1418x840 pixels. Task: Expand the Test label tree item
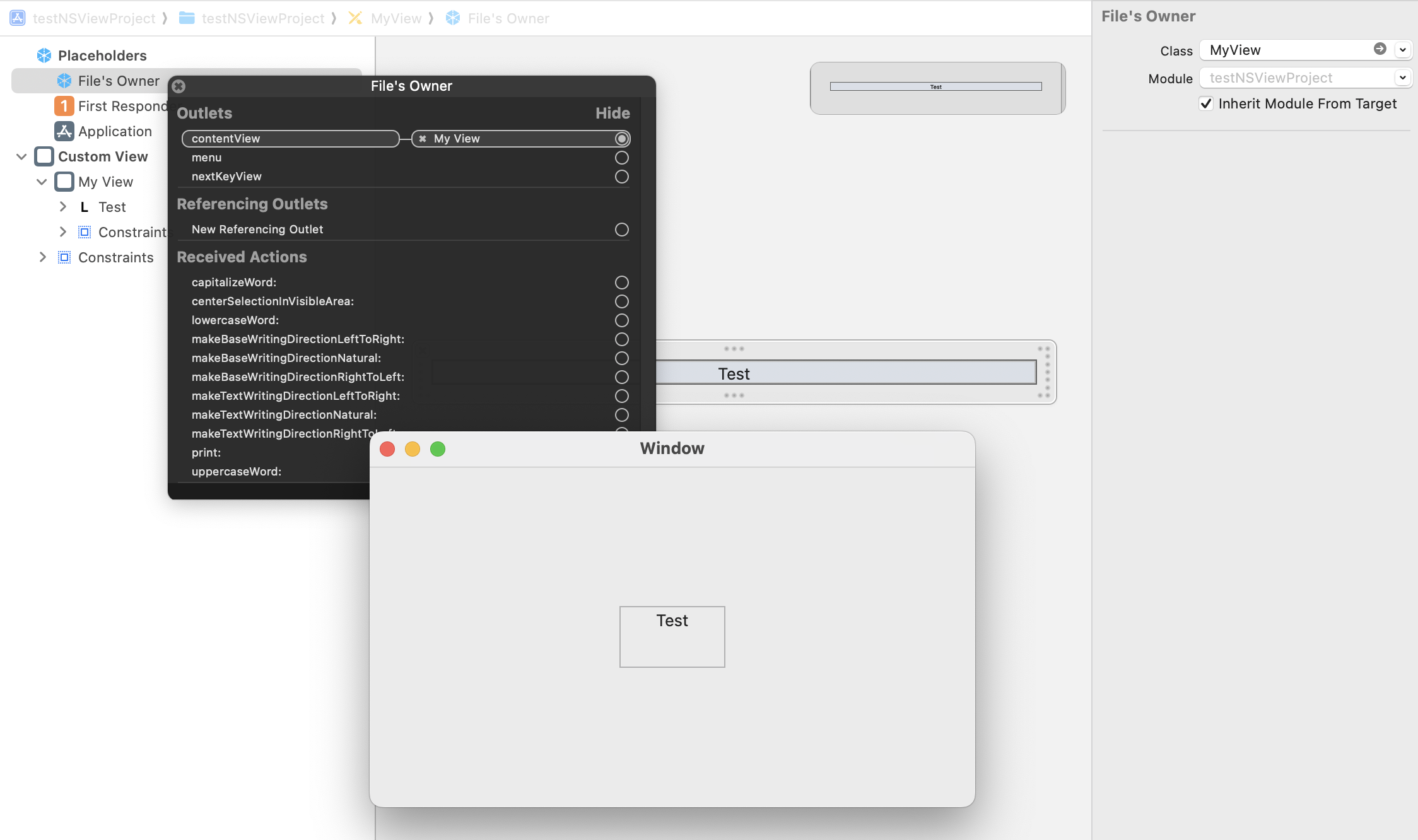click(62, 207)
